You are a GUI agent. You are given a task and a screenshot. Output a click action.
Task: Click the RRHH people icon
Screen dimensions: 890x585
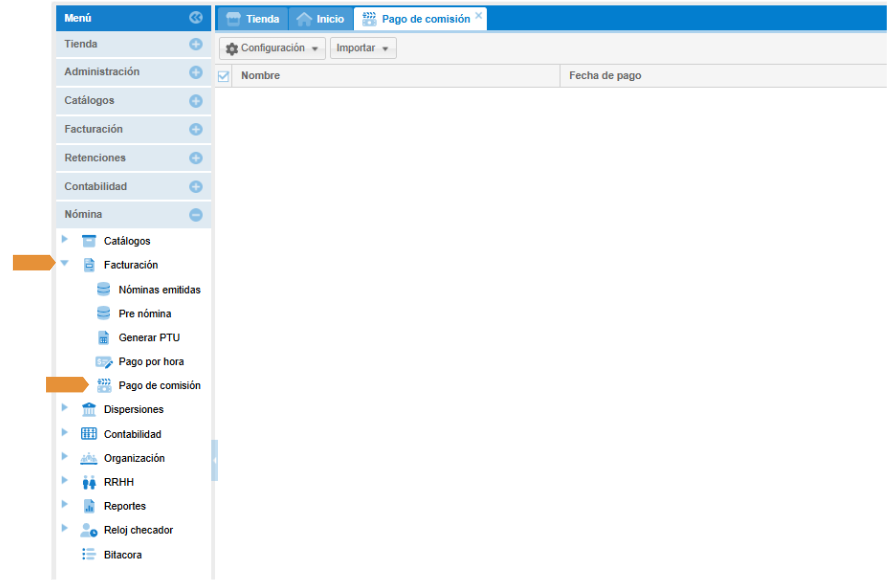pyautogui.click(x=89, y=482)
